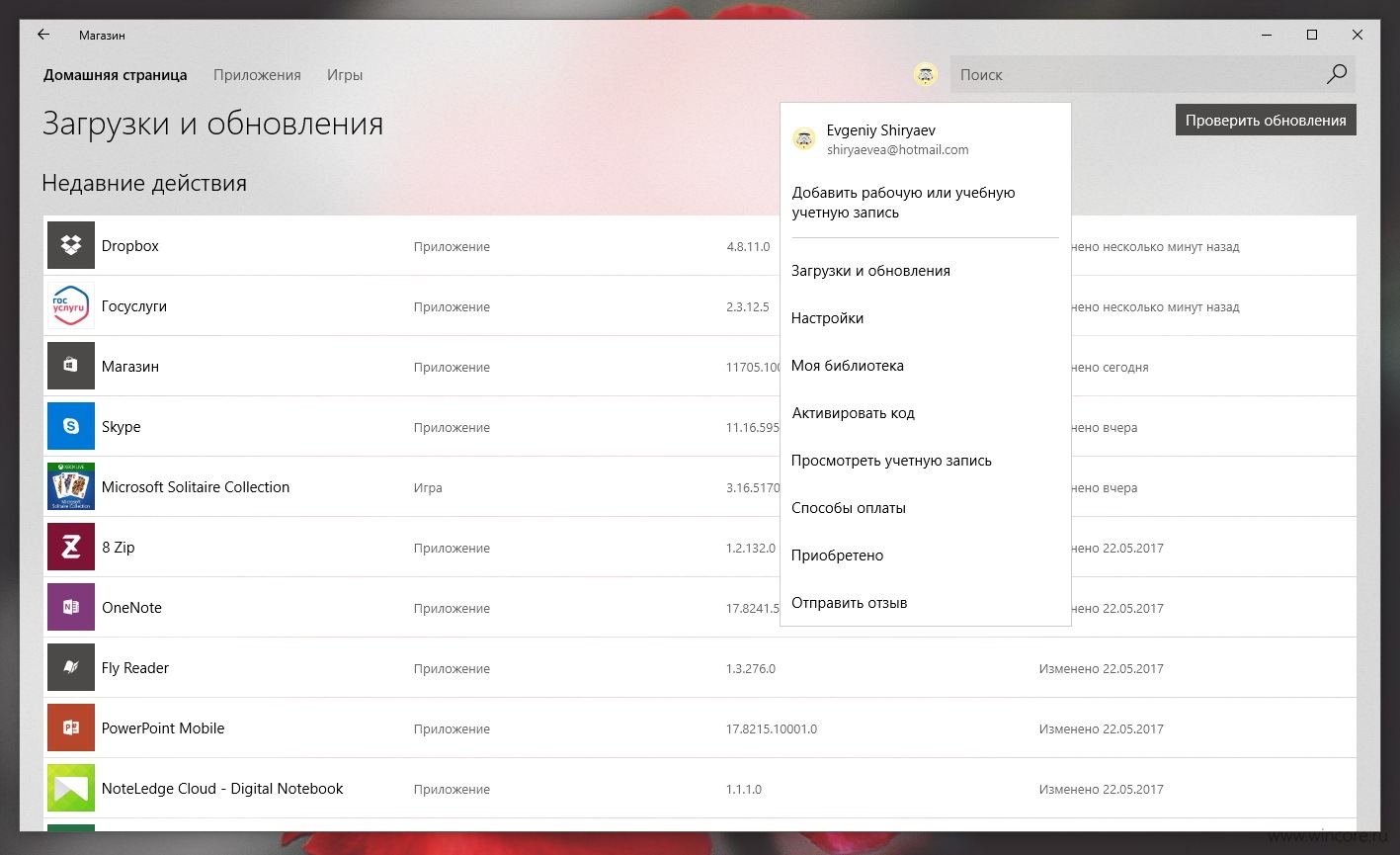Screen dimensions: 1400x855
Task: Click the Проверить обновления button
Action: (x=1266, y=120)
